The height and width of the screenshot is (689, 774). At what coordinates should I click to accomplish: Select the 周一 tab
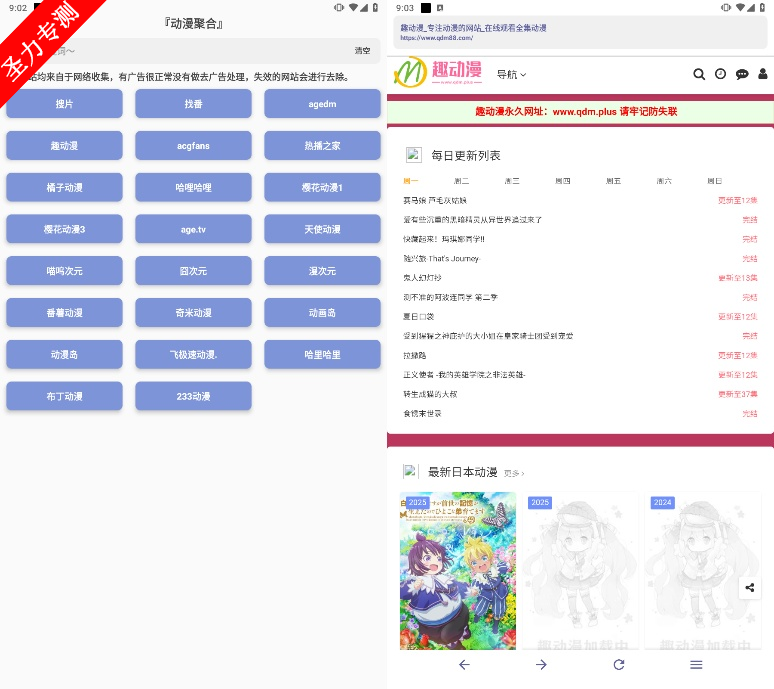pyautogui.click(x=410, y=181)
